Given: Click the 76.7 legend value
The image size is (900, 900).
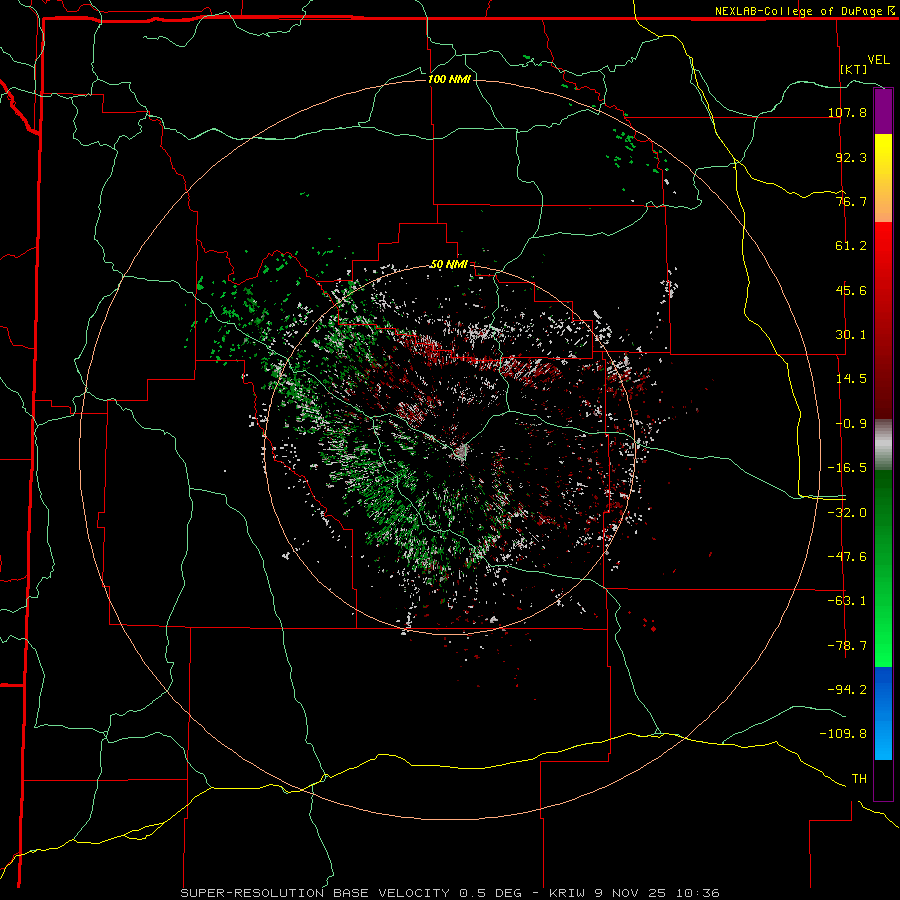Looking at the screenshot, I should point(851,201).
